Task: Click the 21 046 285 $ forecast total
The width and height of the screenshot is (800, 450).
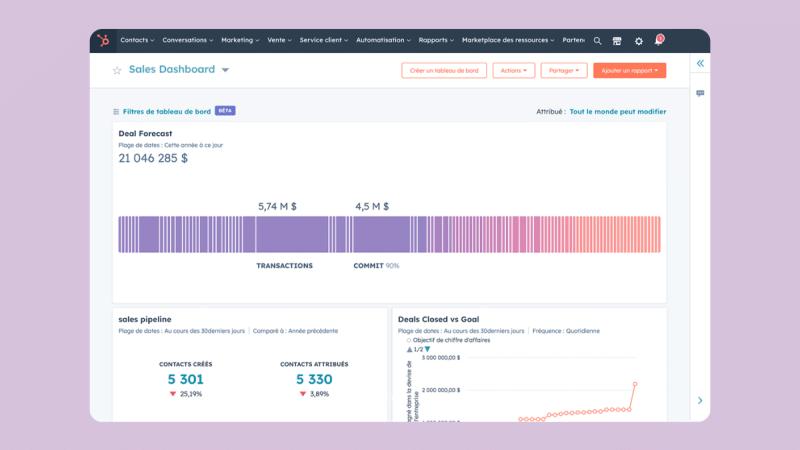Action: point(153,159)
